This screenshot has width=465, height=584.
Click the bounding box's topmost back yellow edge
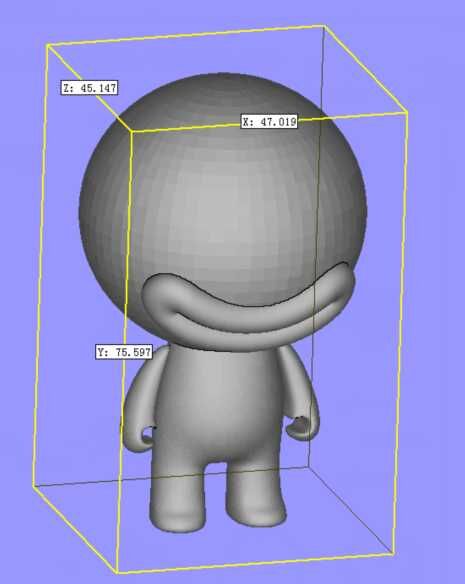186,34
